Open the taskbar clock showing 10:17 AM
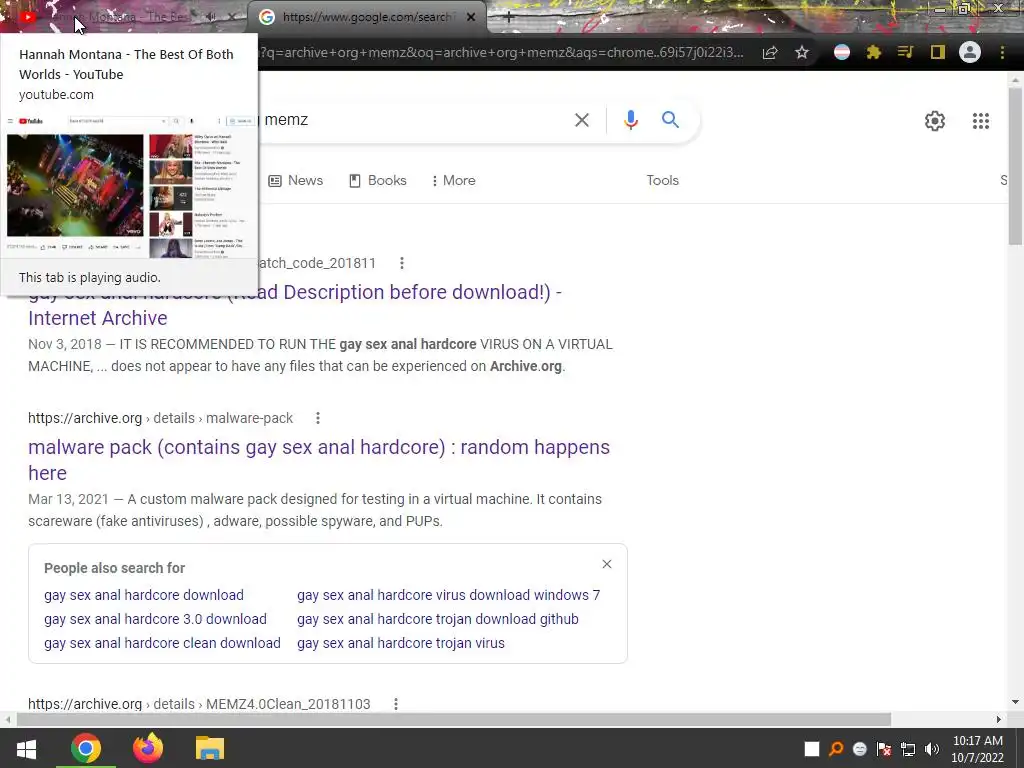This screenshot has height=768, width=1024. pos(978,749)
